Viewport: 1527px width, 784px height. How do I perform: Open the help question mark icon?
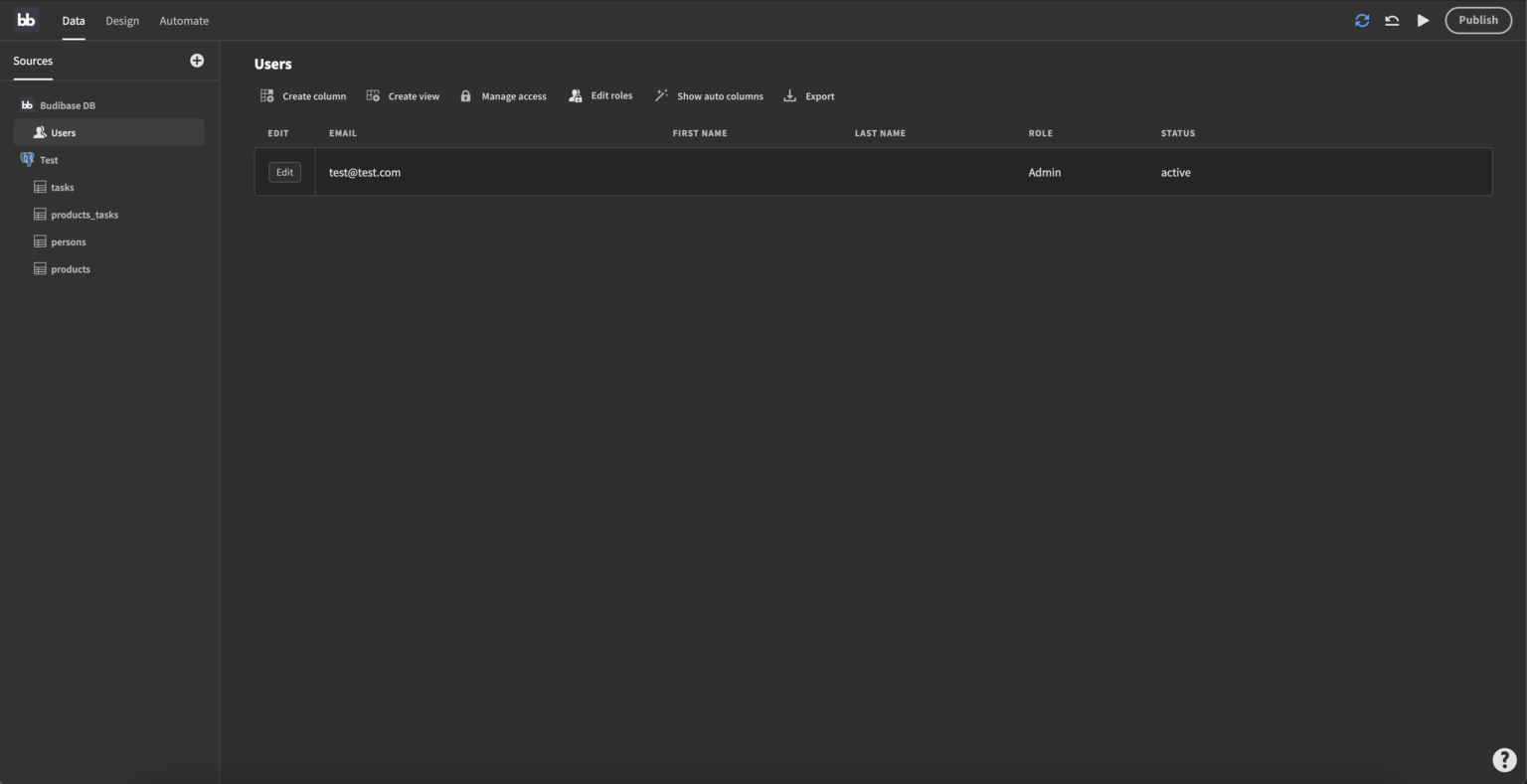coord(1503,759)
